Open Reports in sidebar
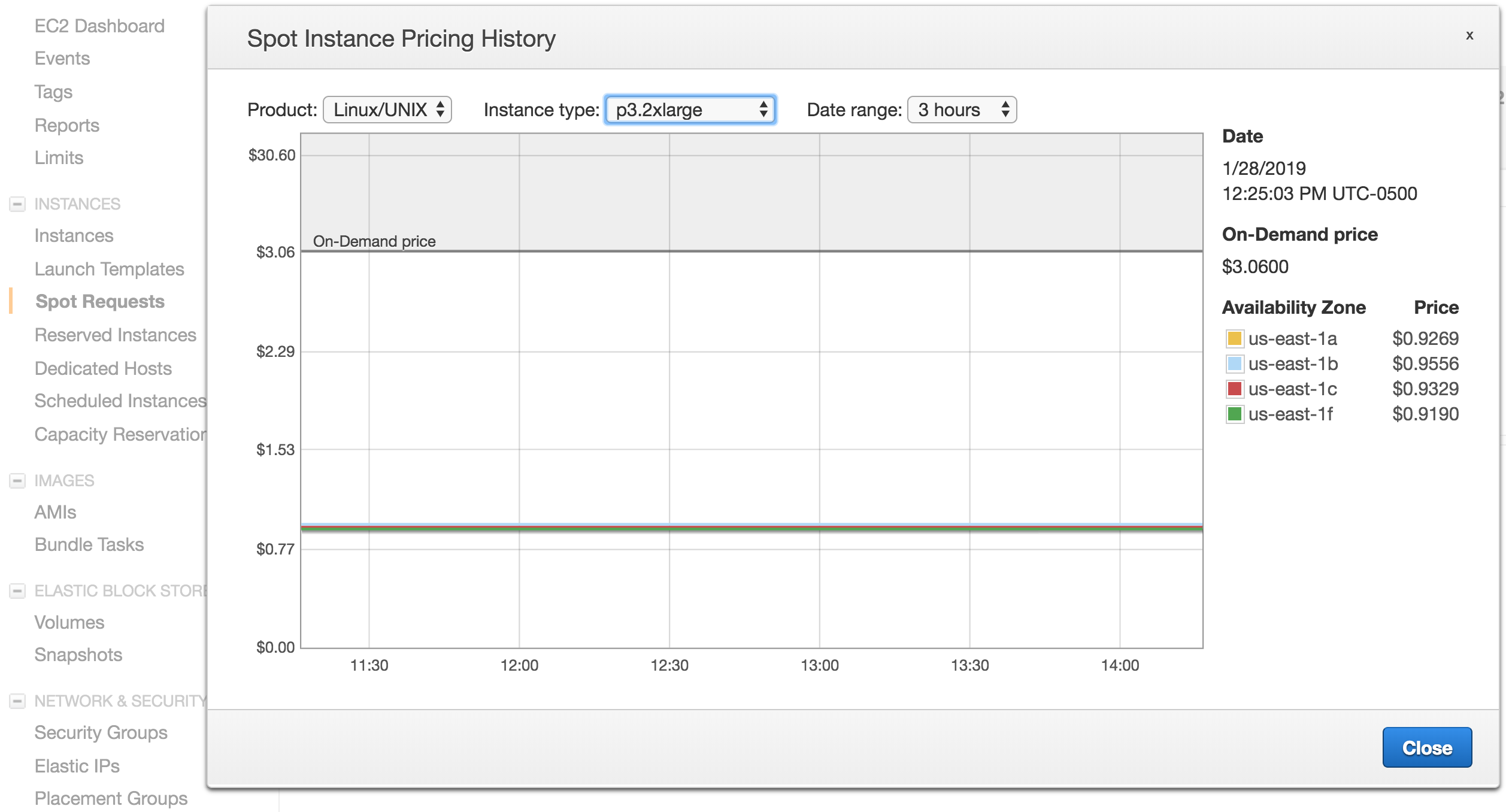1506x812 pixels. pos(67,125)
